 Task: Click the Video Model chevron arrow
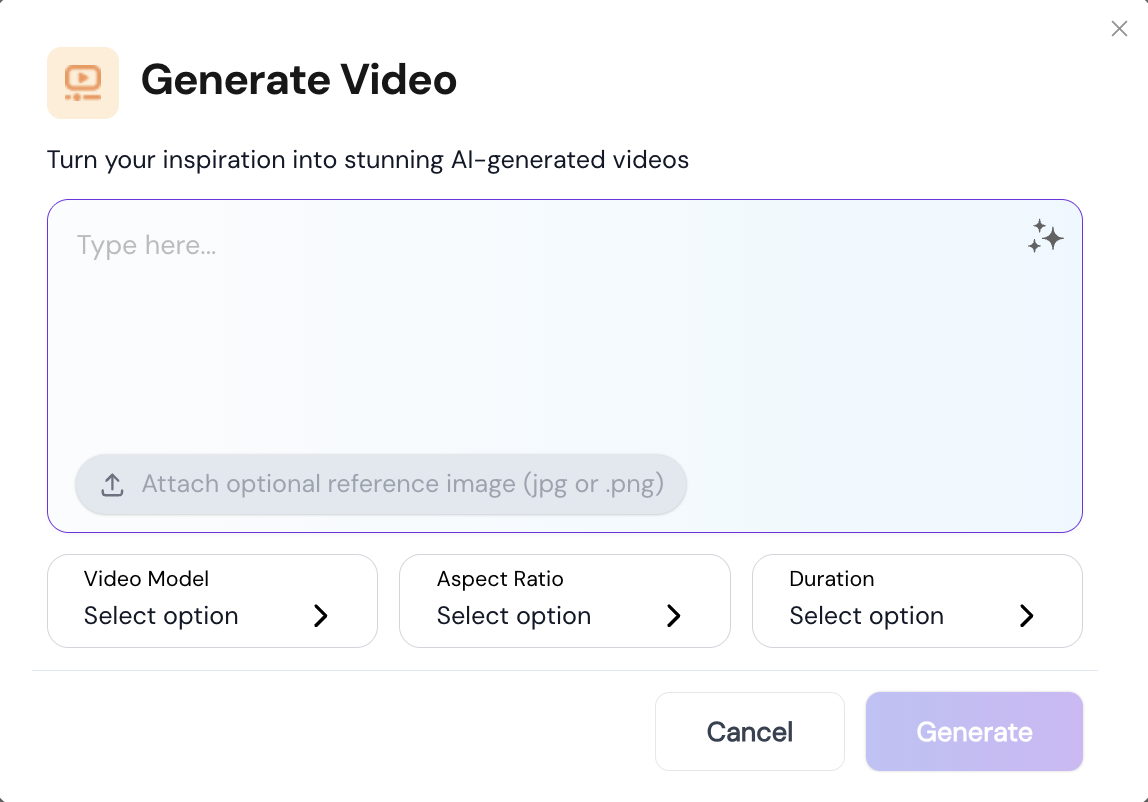(x=321, y=616)
